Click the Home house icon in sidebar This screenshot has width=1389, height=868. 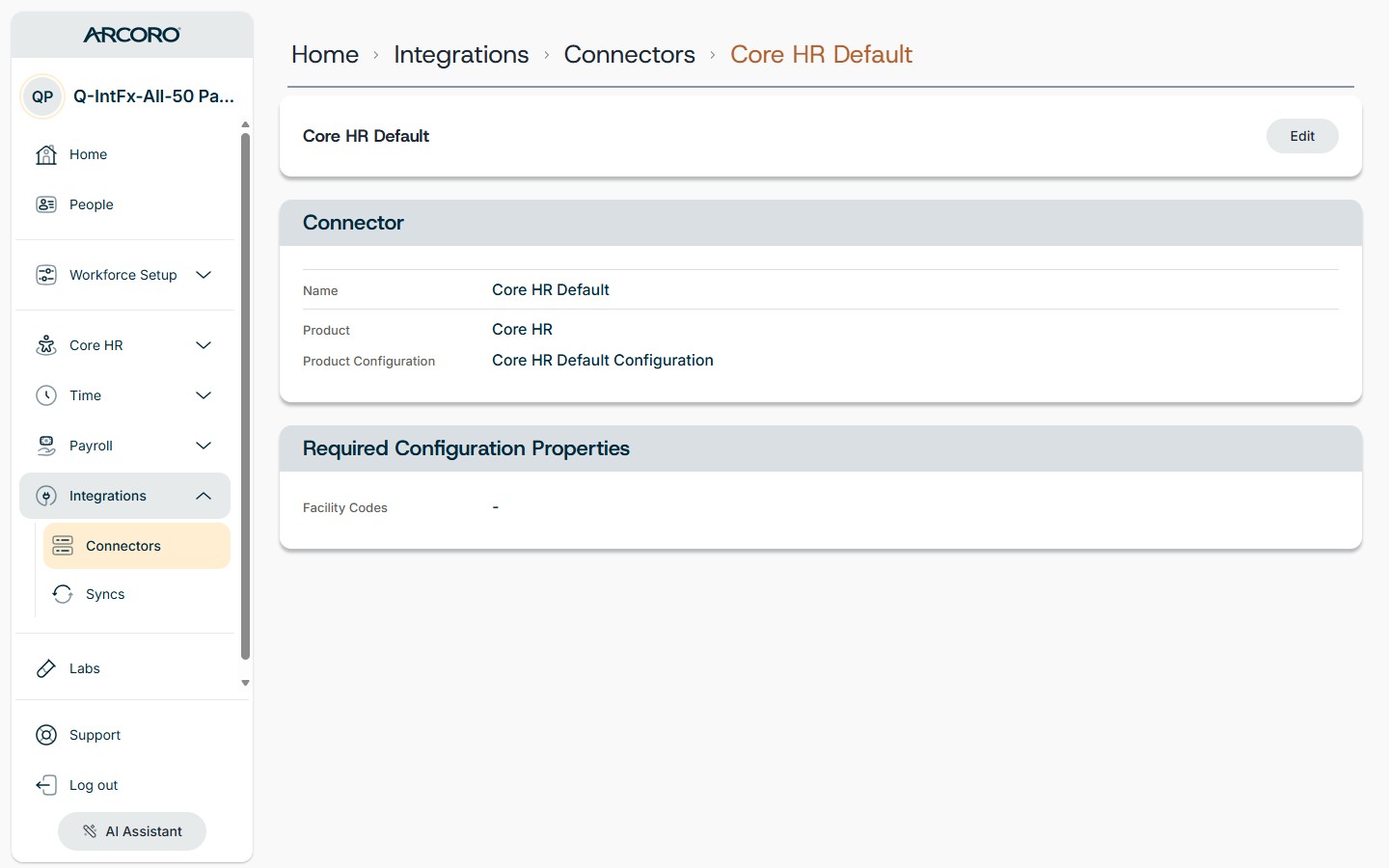click(46, 154)
